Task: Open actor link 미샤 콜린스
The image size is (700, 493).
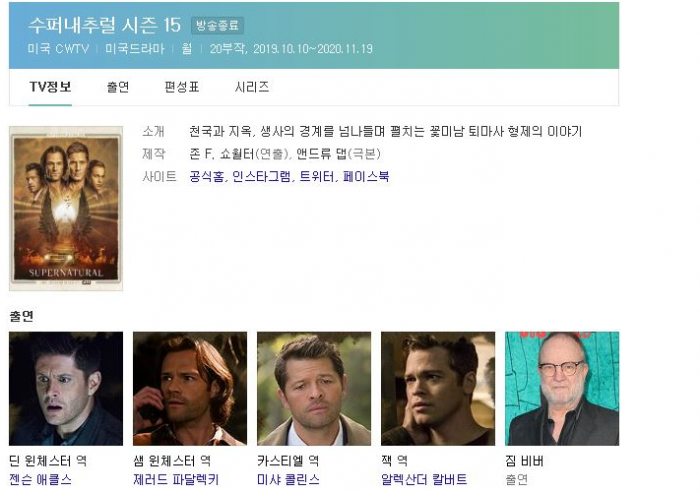Action: [288, 480]
